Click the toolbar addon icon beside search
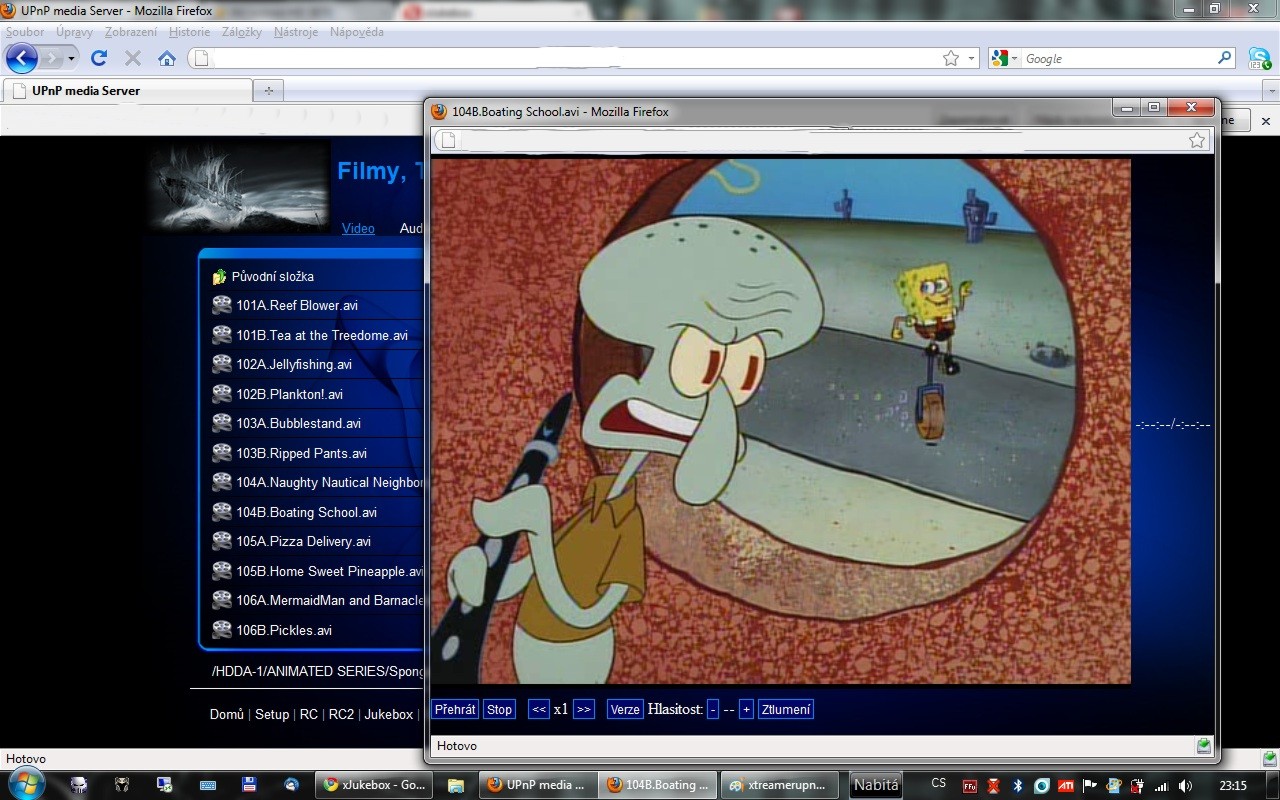This screenshot has height=800, width=1280. (1259, 58)
